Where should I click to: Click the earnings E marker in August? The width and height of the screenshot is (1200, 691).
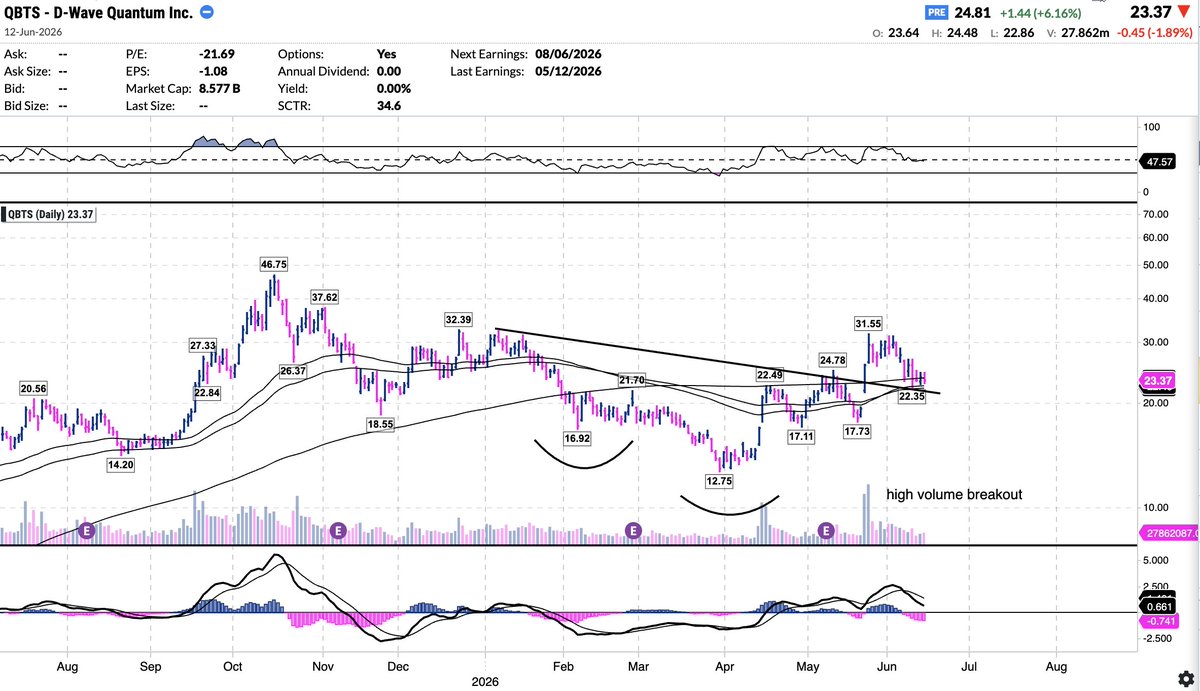[x=86, y=530]
